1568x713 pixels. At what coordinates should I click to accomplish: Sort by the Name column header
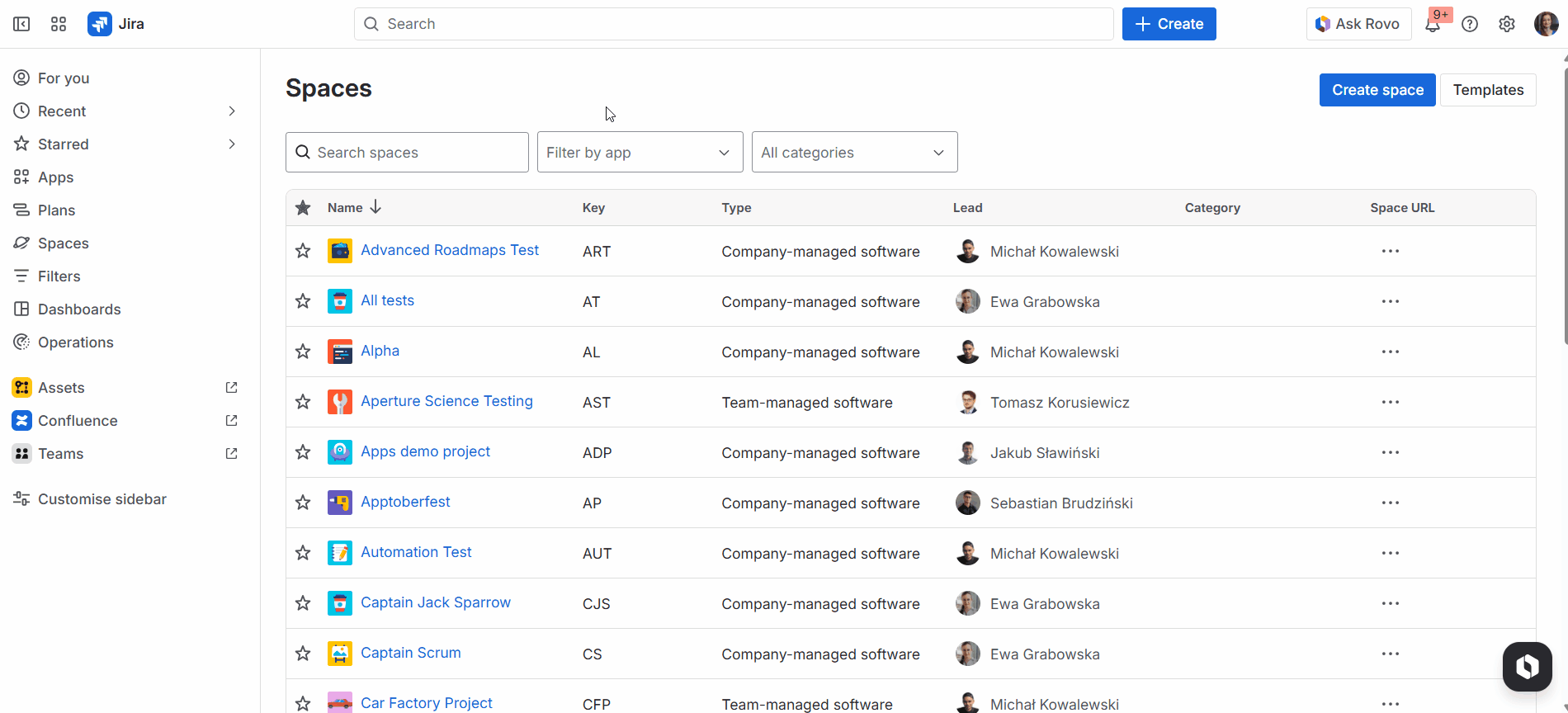(354, 208)
